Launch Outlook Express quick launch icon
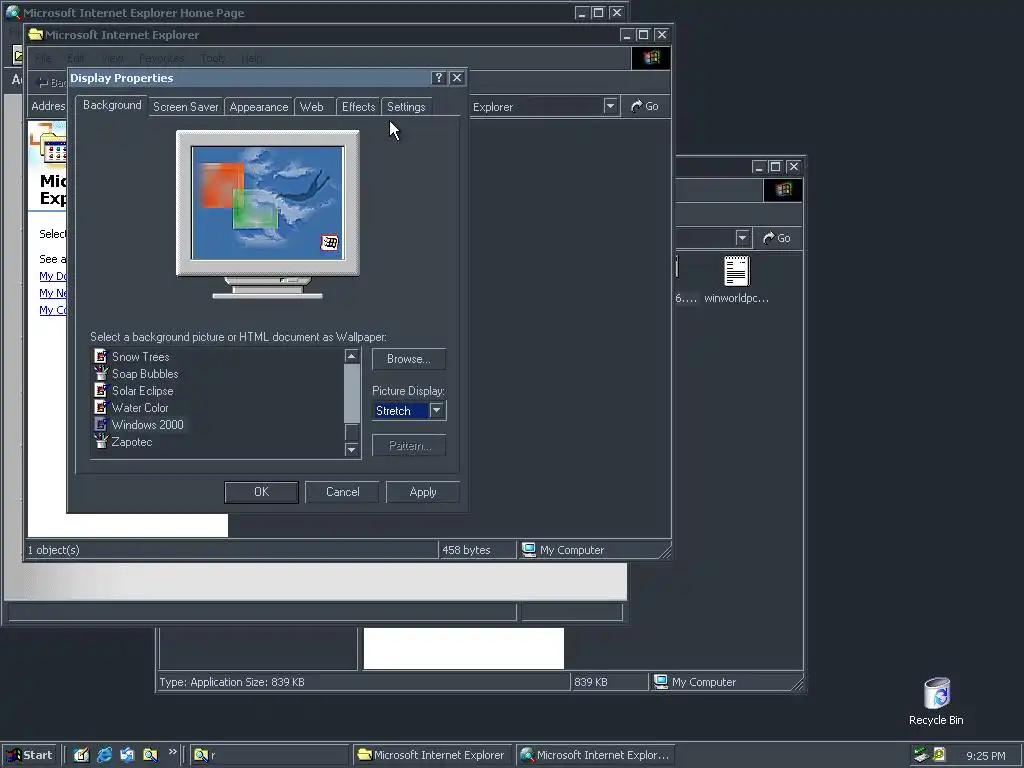Screen dimensions: 1024x768 coord(127,755)
